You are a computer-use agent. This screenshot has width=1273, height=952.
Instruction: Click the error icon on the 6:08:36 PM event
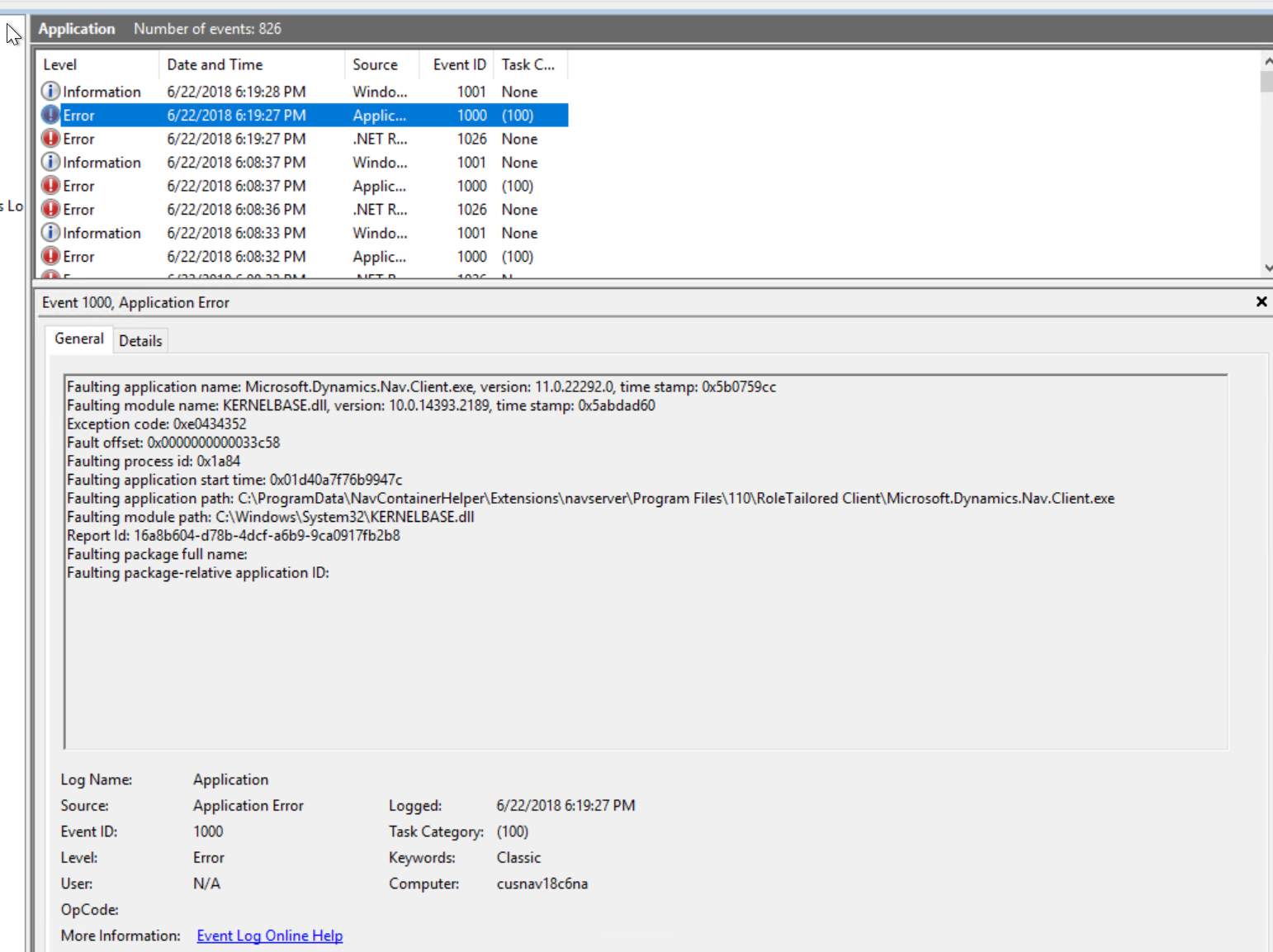50,209
